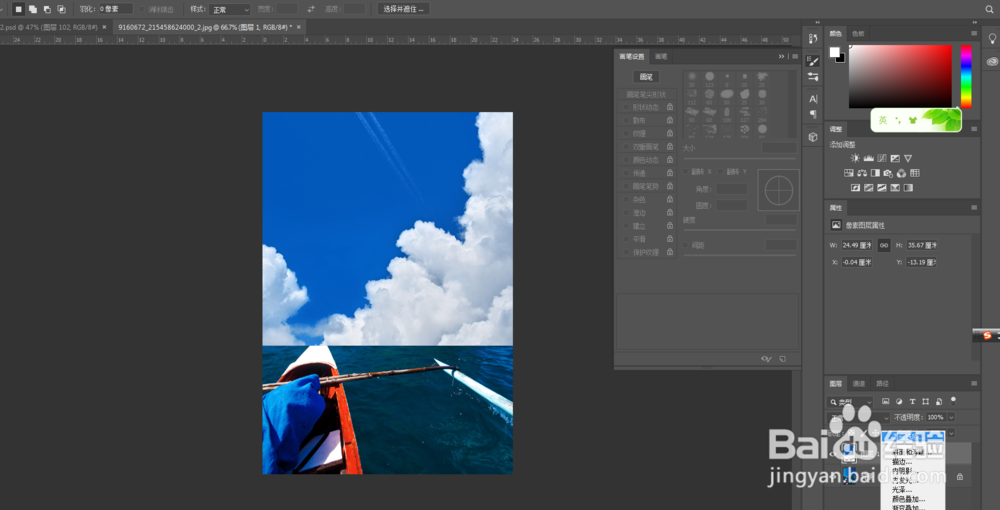This screenshot has width=1000, height=510.
Task: Open the Paragraph panel dock icon
Action: pyautogui.click(x=813, y=114)
